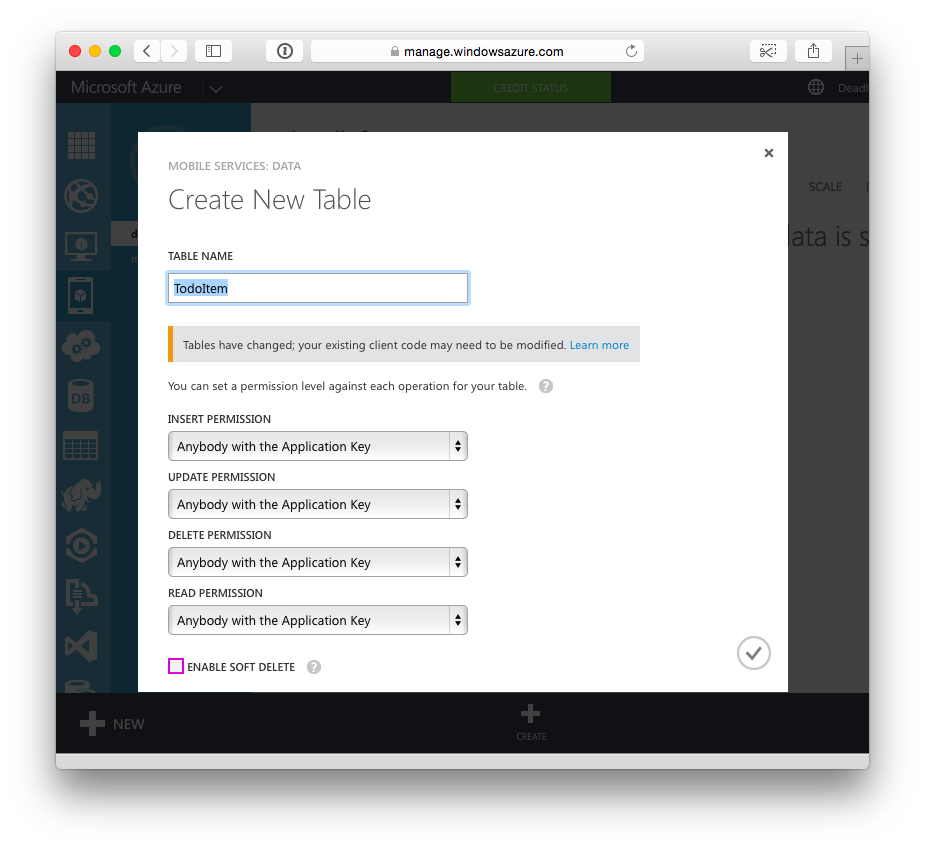This screenshot has height=849, width=925.
Task: Open Virtual Machines monitor icon in sidebar
Action: click(x=81, y=246)
